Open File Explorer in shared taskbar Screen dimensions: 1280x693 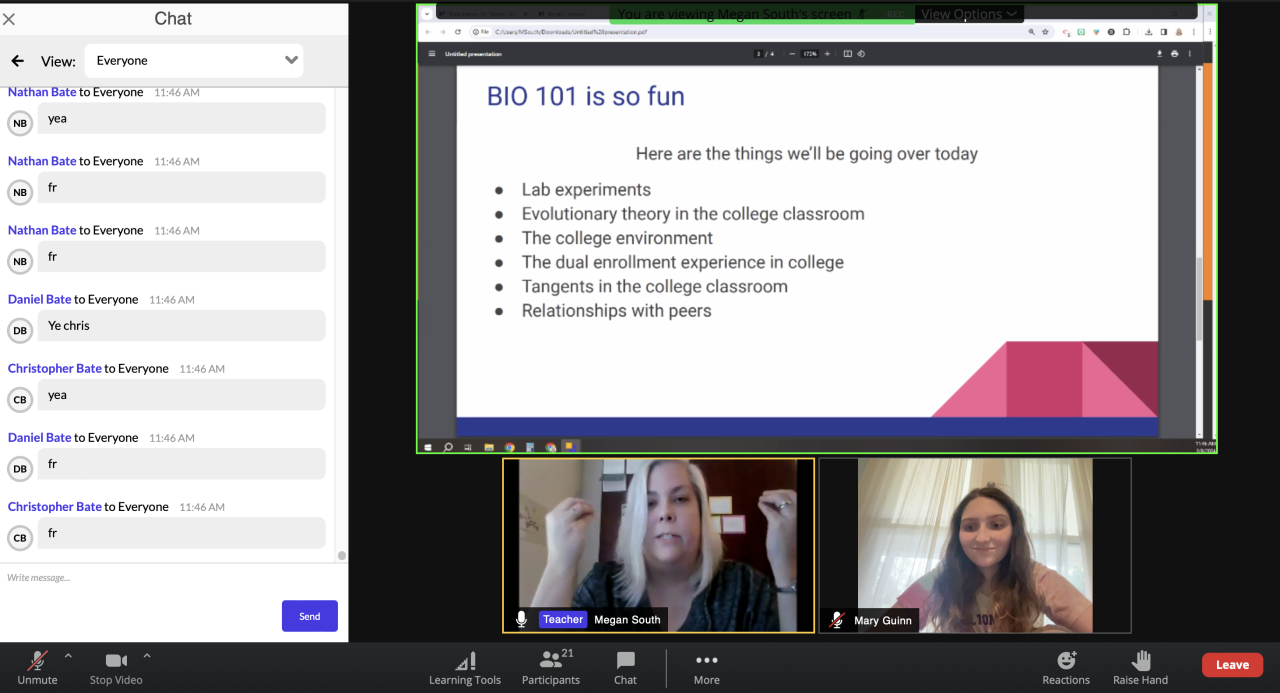(x=489, y=447)
